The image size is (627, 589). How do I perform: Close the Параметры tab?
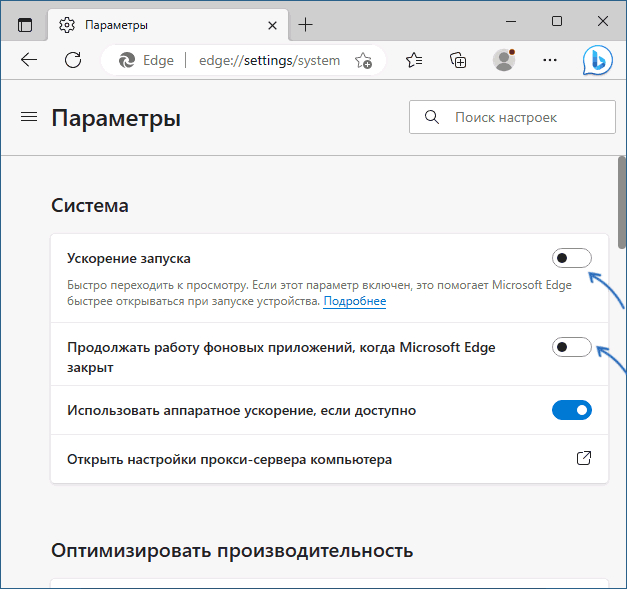pyautogui.click(x=272, y=26)
